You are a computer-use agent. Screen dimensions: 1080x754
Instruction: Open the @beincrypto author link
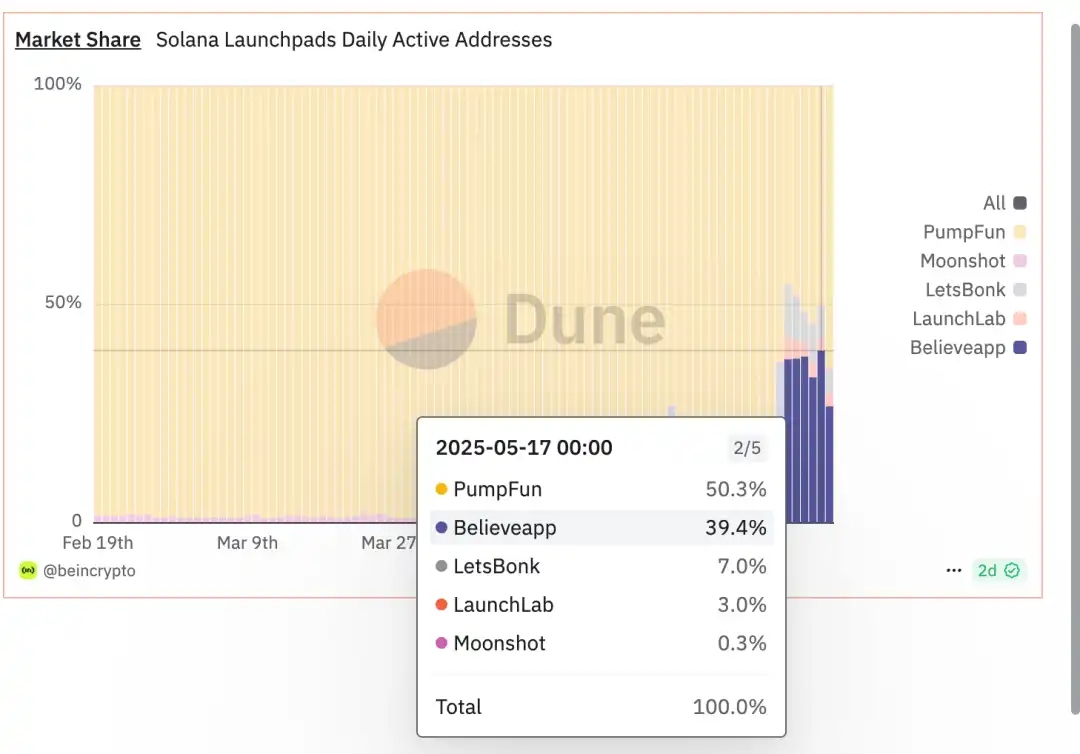click(89, 571)
